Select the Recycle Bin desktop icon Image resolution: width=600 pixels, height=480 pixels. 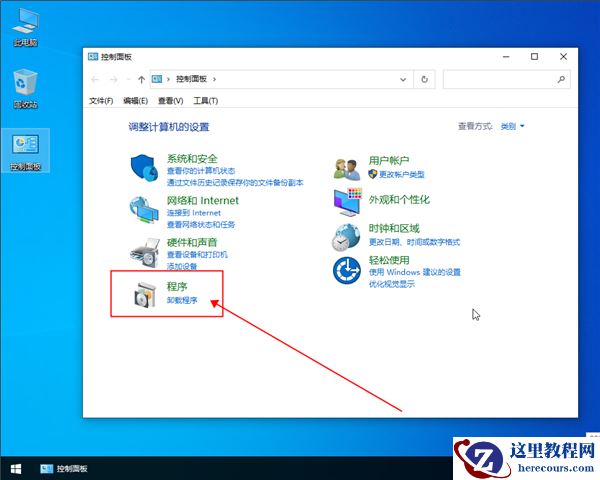25,88
